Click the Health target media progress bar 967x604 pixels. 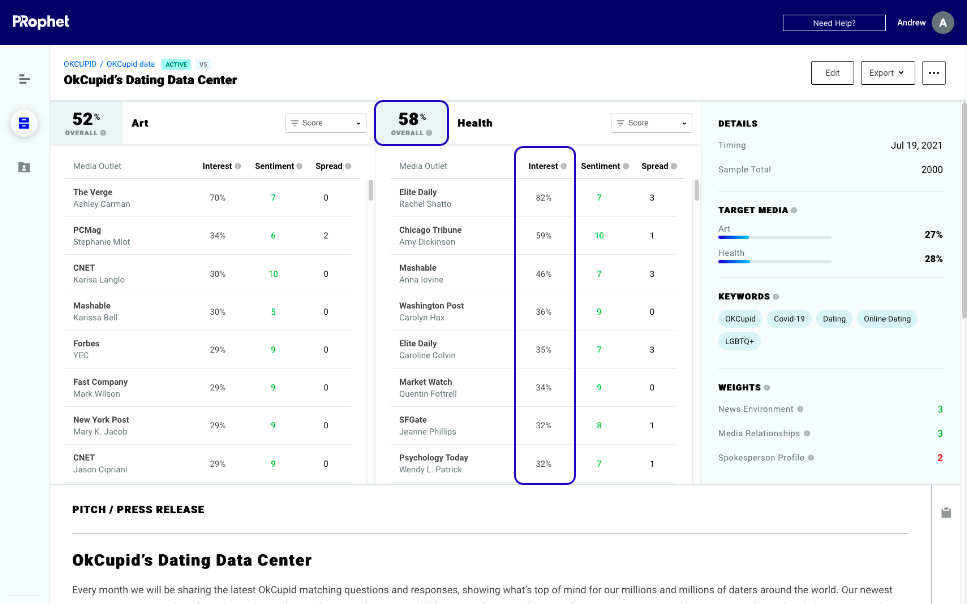point(775,262)
